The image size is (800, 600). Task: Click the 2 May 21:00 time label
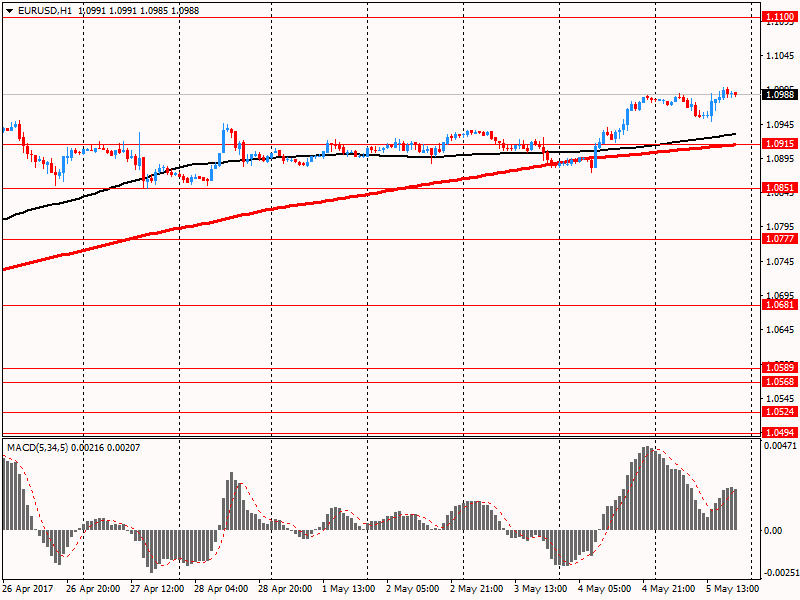[x=477, y=589]
